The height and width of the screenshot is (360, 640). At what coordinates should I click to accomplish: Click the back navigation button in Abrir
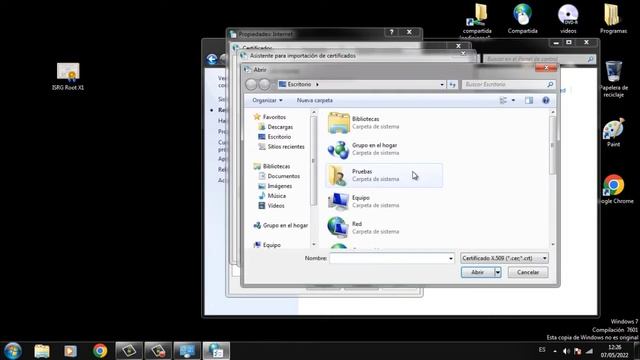251,84
